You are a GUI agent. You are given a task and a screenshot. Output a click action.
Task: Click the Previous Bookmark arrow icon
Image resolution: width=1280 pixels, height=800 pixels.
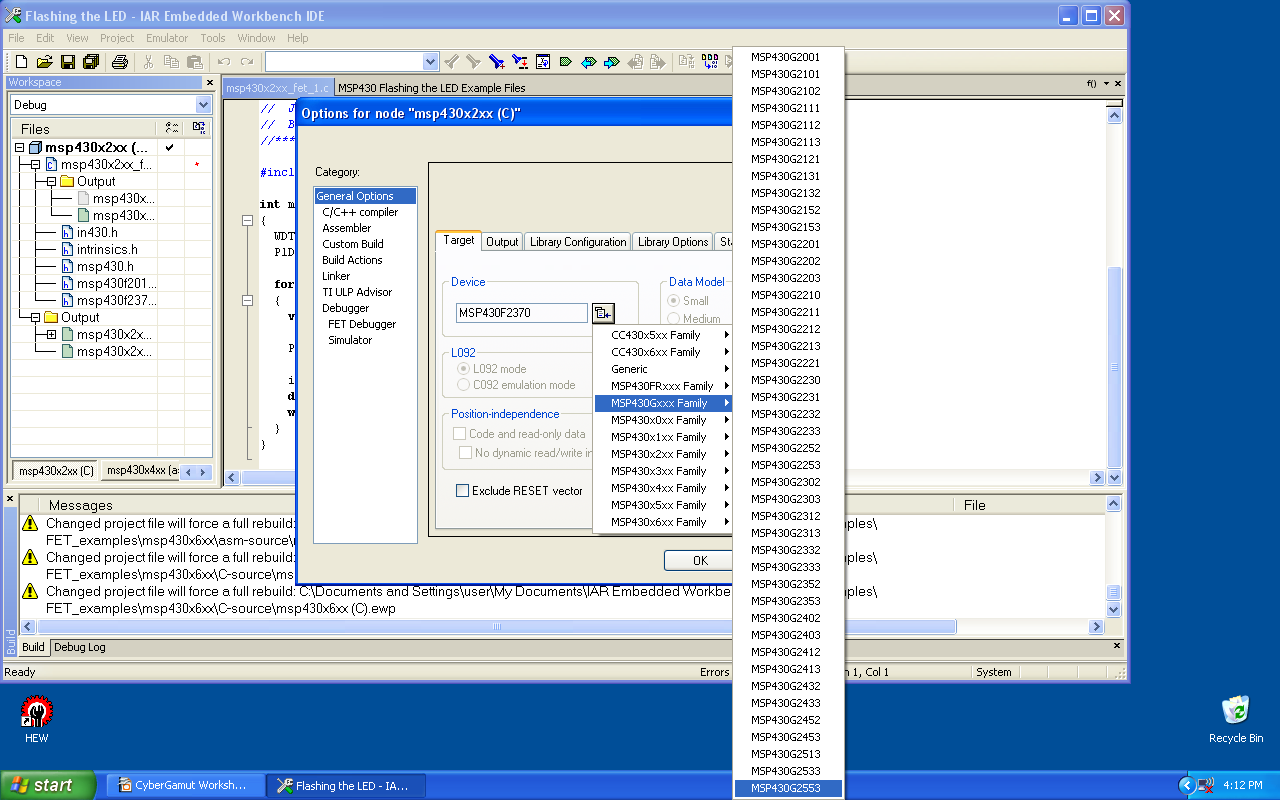point(589,62)
